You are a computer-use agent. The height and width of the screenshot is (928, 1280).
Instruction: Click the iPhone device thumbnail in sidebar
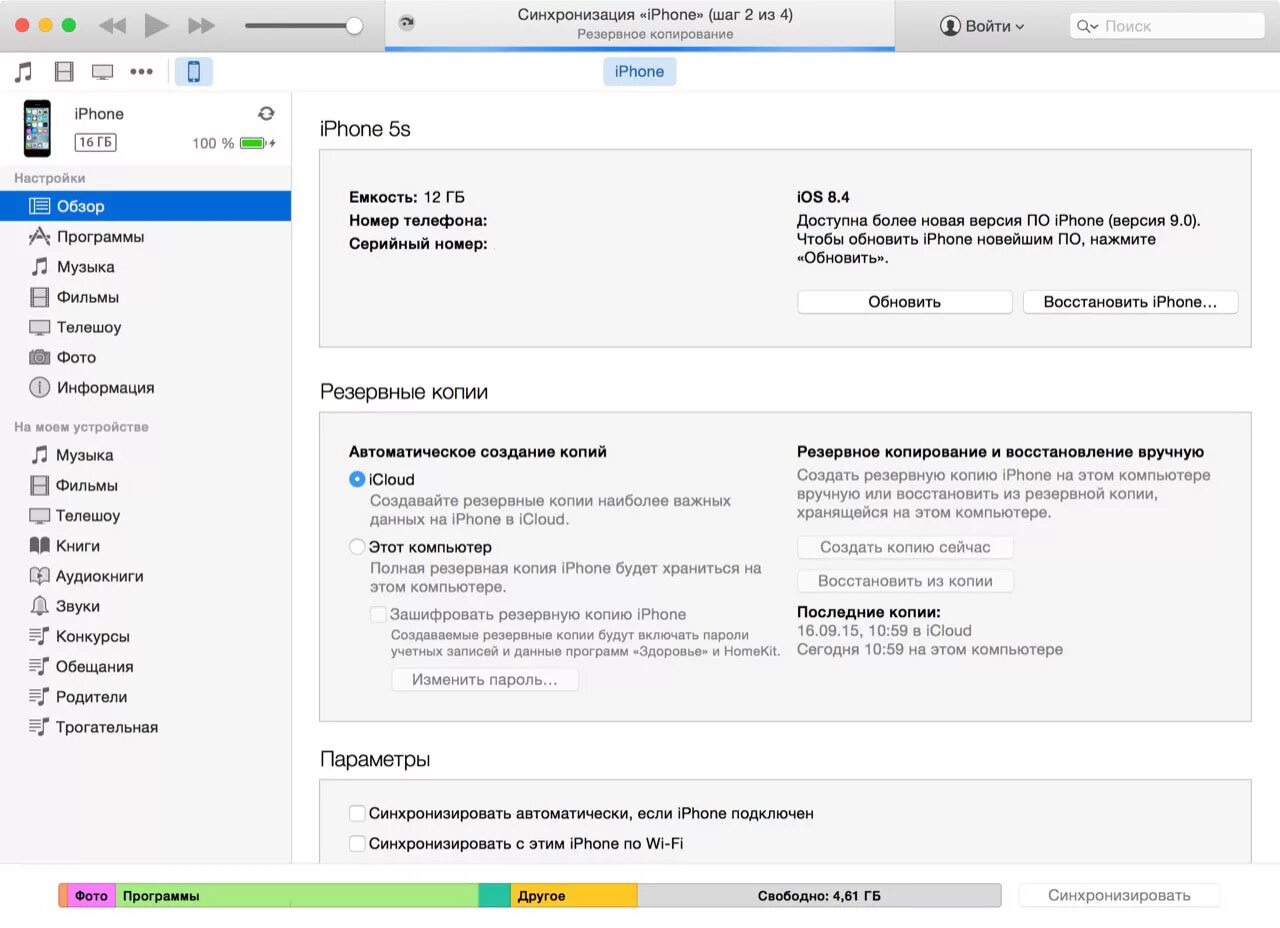[38, 128]
